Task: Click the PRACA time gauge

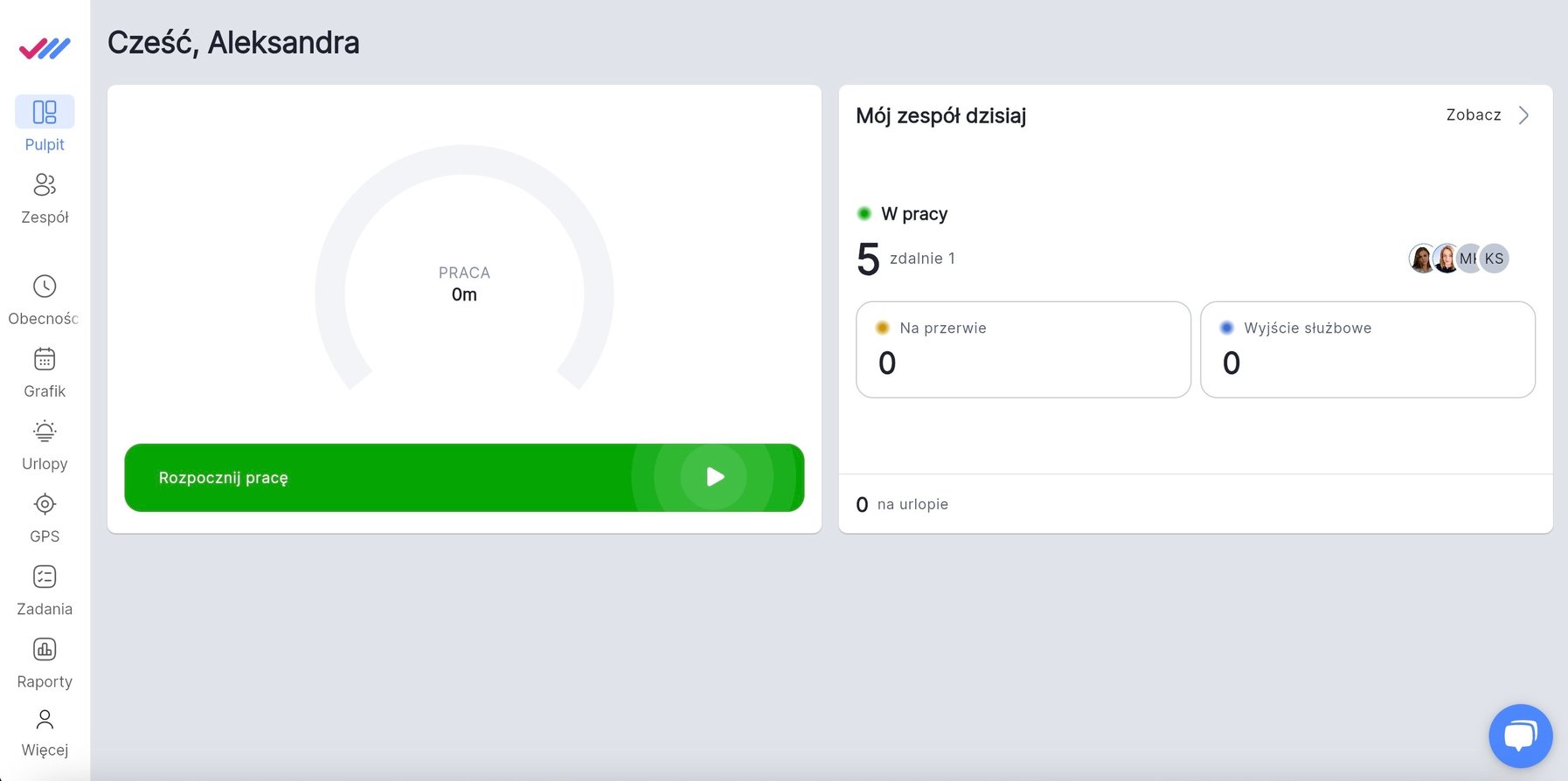Action: (464, 284)
